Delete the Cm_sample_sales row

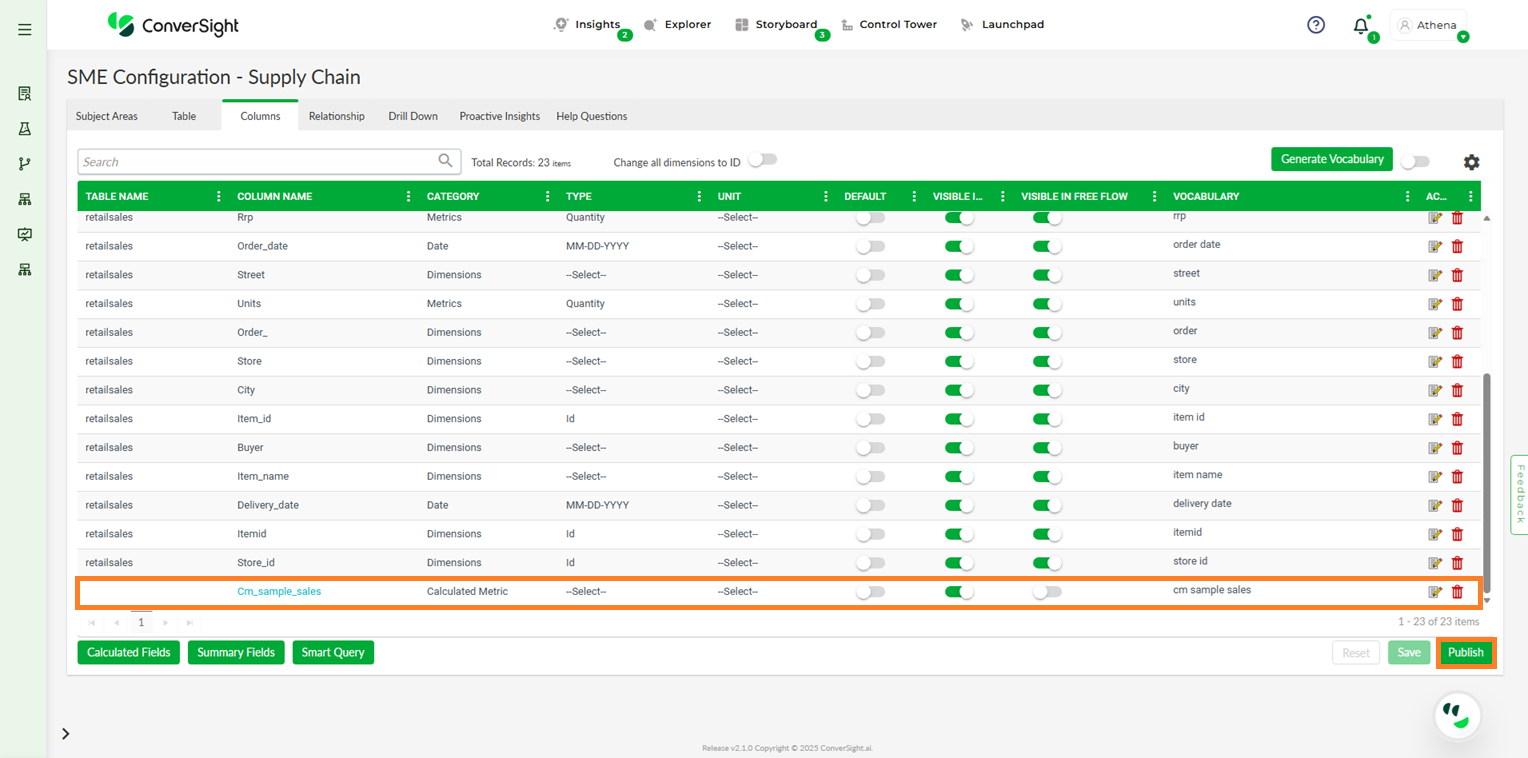point(1457,592)
